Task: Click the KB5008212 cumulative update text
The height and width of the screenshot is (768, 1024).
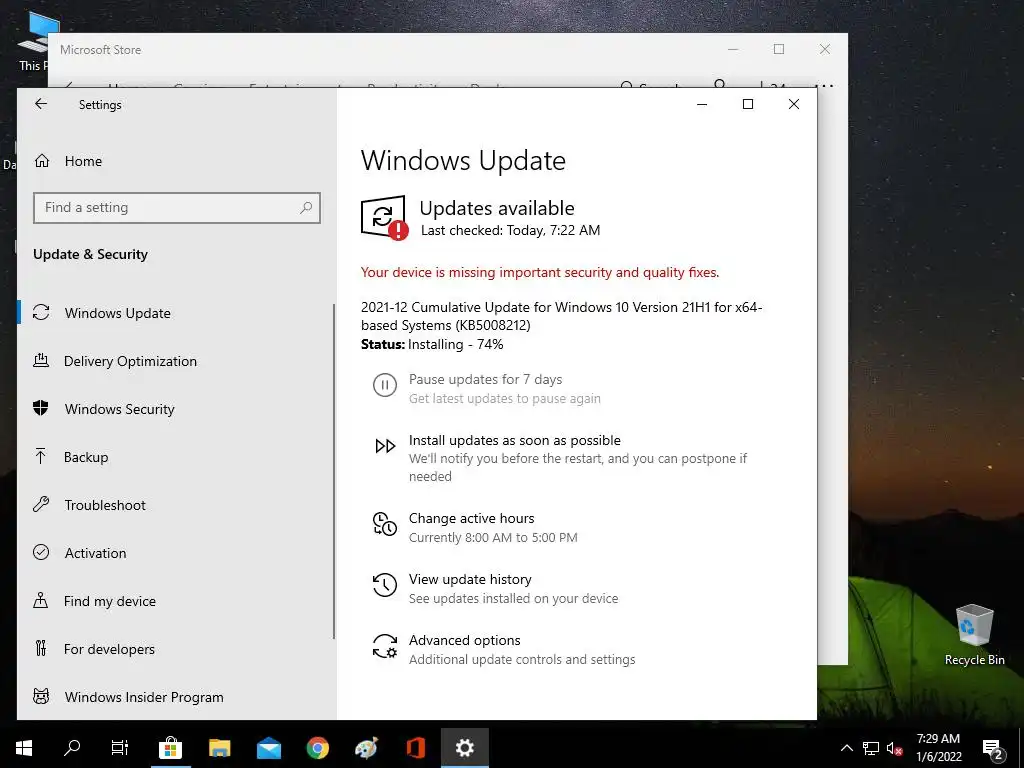Action: (562, 316)
